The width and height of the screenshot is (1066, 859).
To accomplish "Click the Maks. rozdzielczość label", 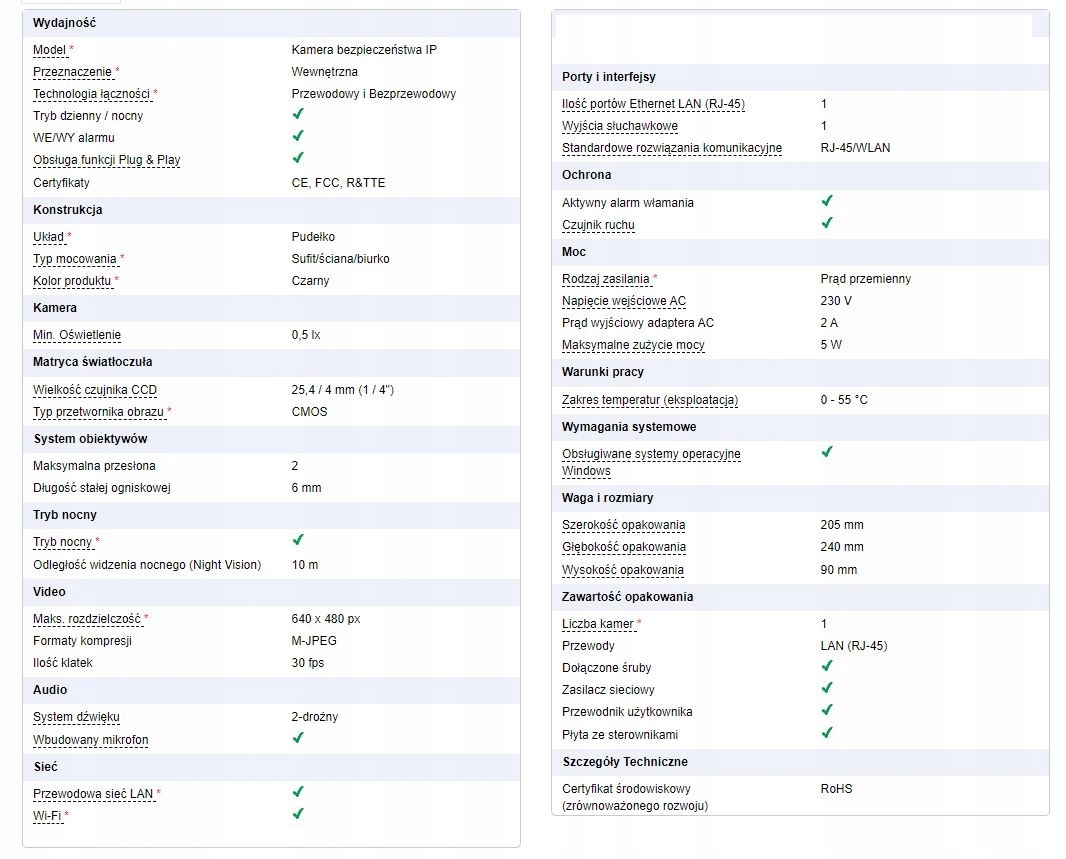I will [x=87, y=619].
